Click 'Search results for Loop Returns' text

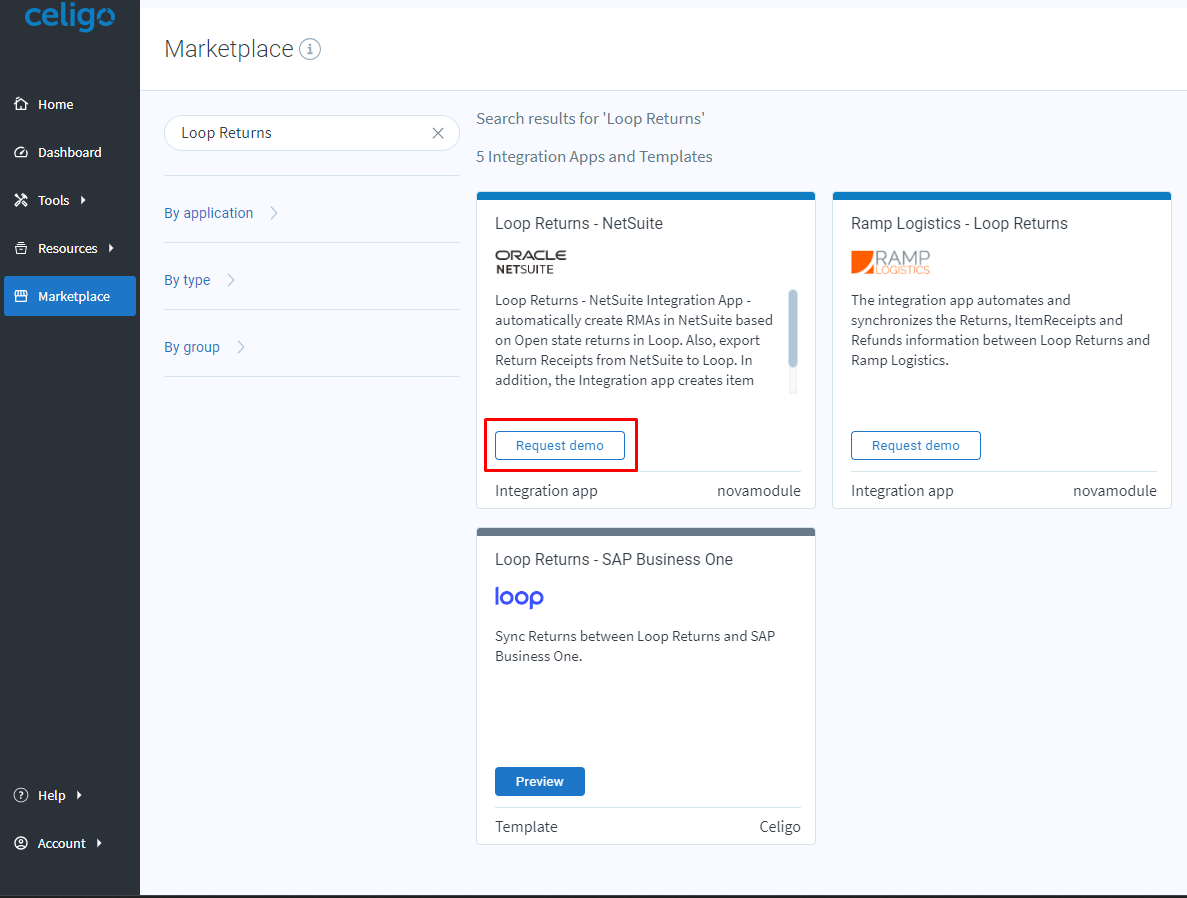[590, 119]
